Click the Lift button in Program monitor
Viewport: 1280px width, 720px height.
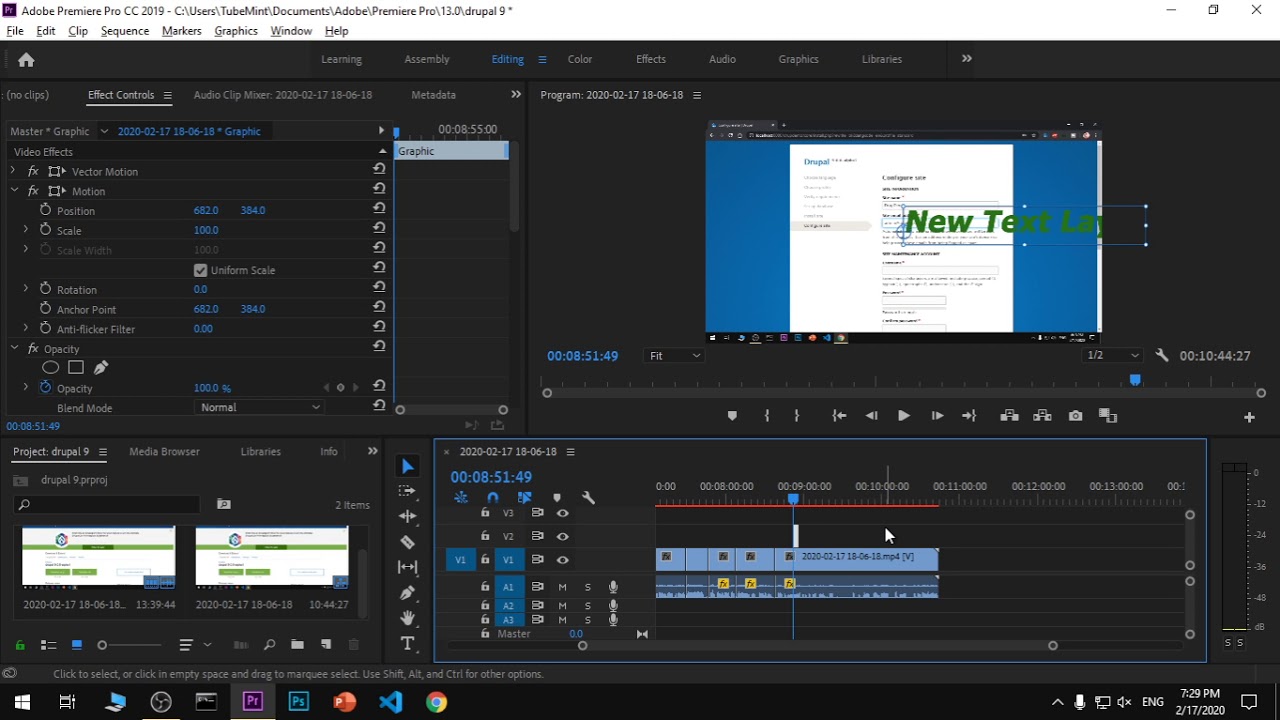(x=1009, y=416)
